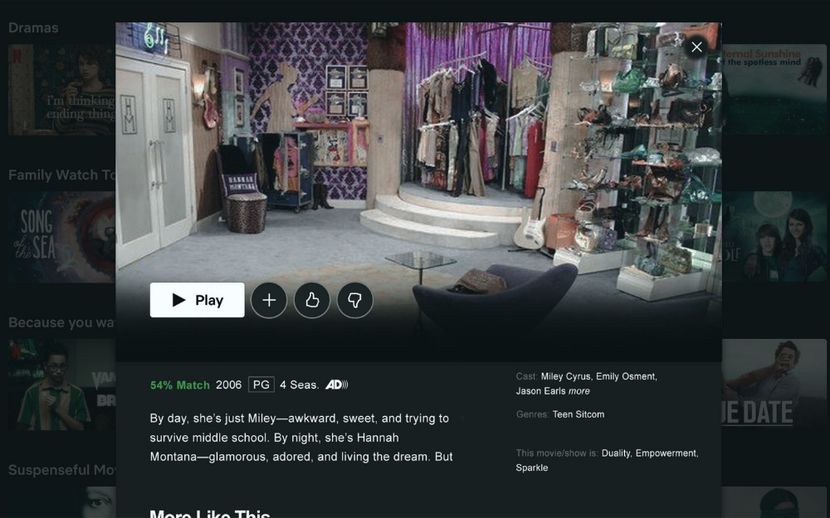
Task: Browse the Teen Sitcom genre
Action: tap(578, 414)
